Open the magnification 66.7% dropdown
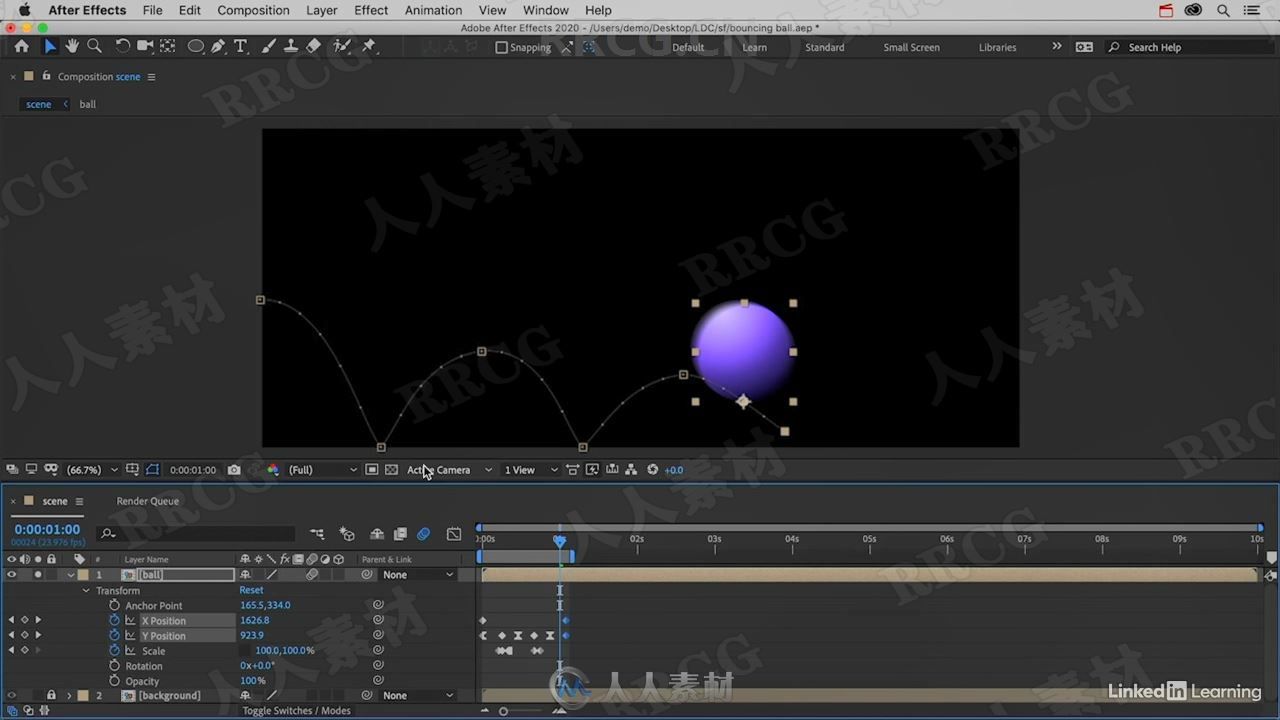The width and height of the screenshot is (1280, 720). 91,470
